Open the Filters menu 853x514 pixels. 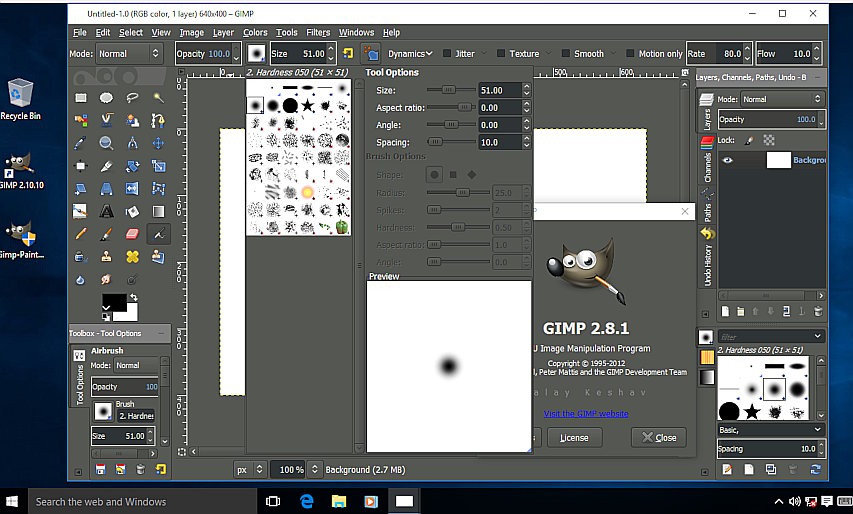coord(318,32)
